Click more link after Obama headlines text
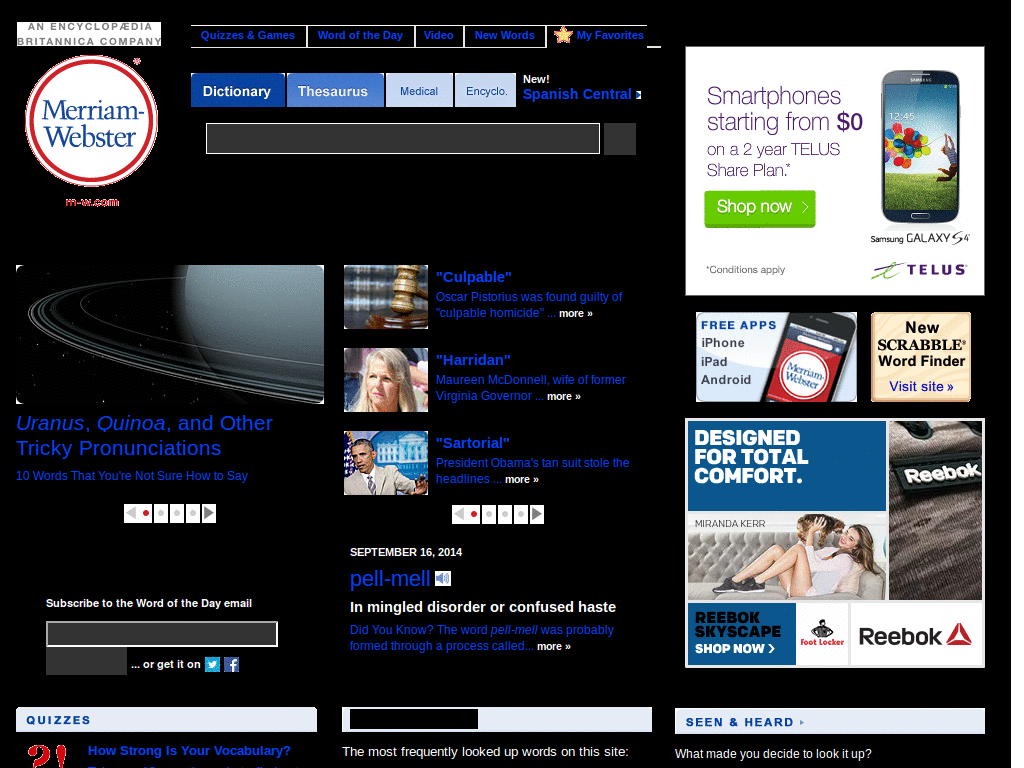Screen dimensions: 1024x768 click(522, 479)
